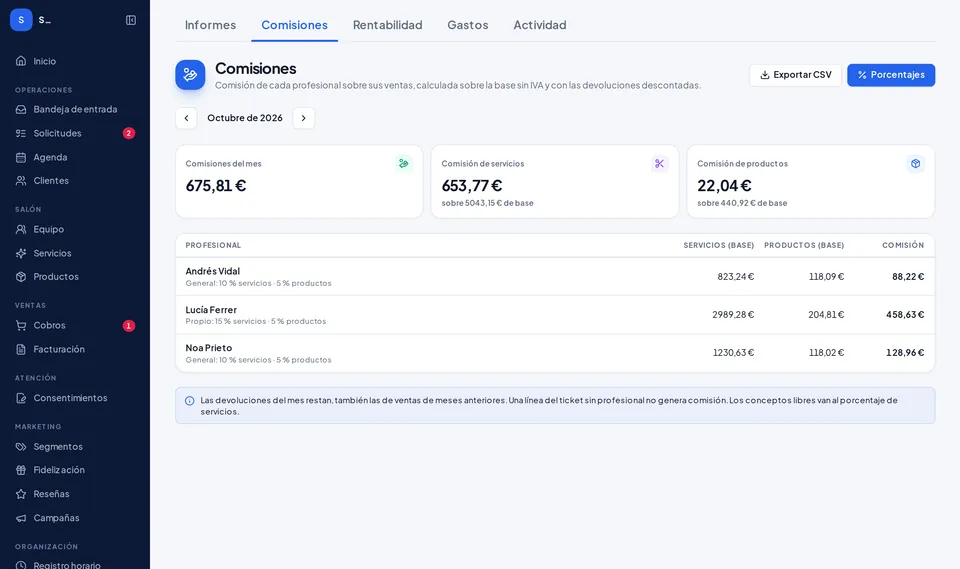The width and height of the screenshot is (960, 569).
Task: Click the green icon in Comisiones del mes card
Action: click(403, 164)
